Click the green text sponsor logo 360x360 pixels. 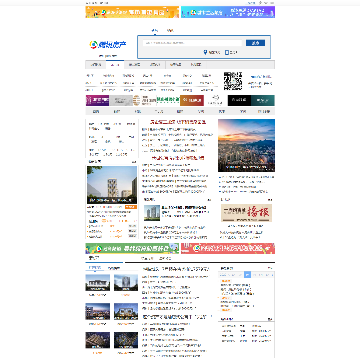[168, 100]
